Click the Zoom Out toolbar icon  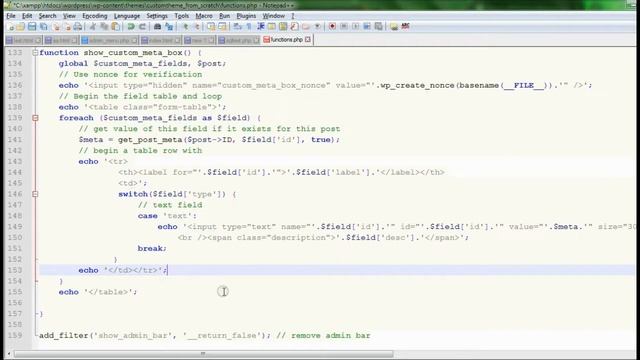[196, 27]
